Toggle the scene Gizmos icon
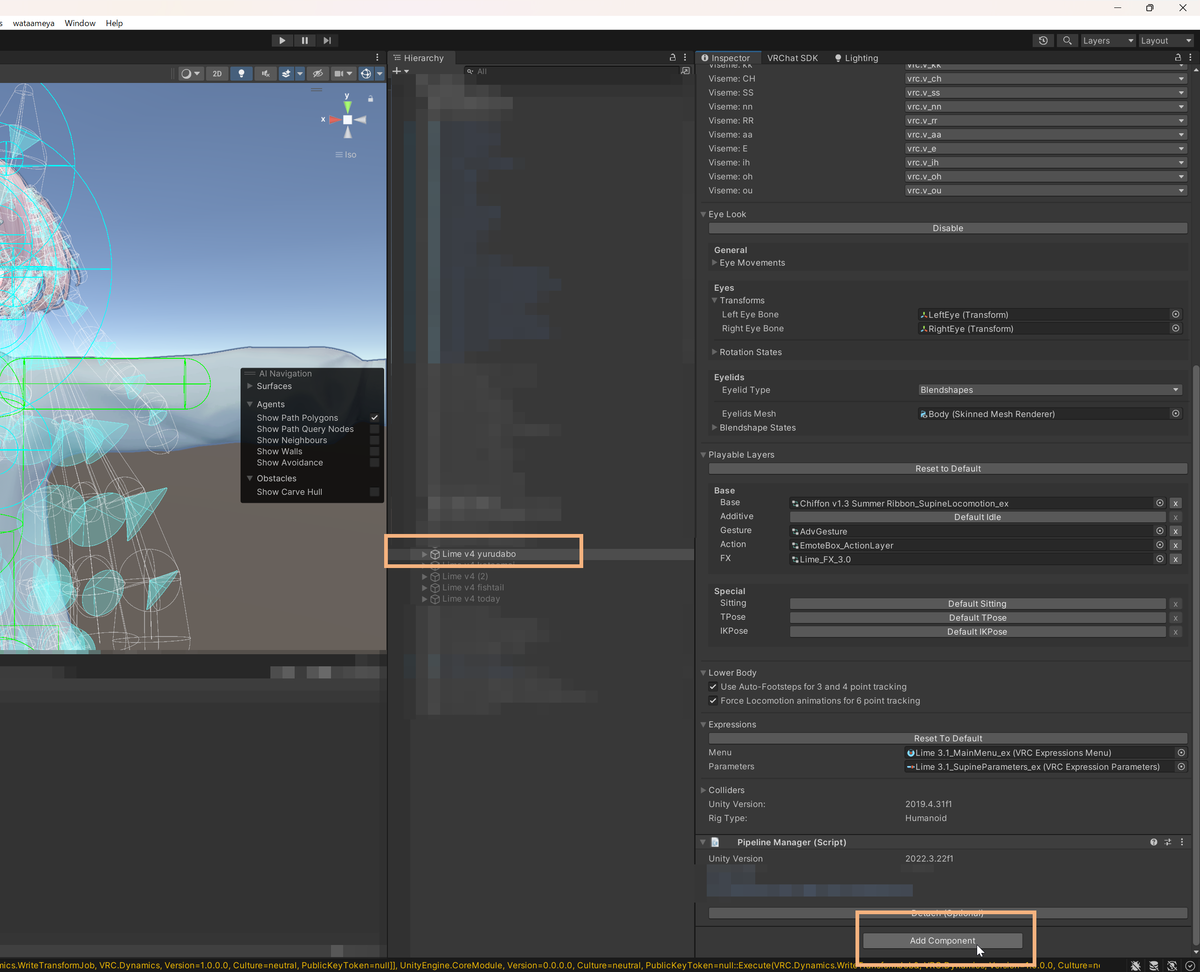This screenshot has width=1200, height=972. tap(366, 73)
